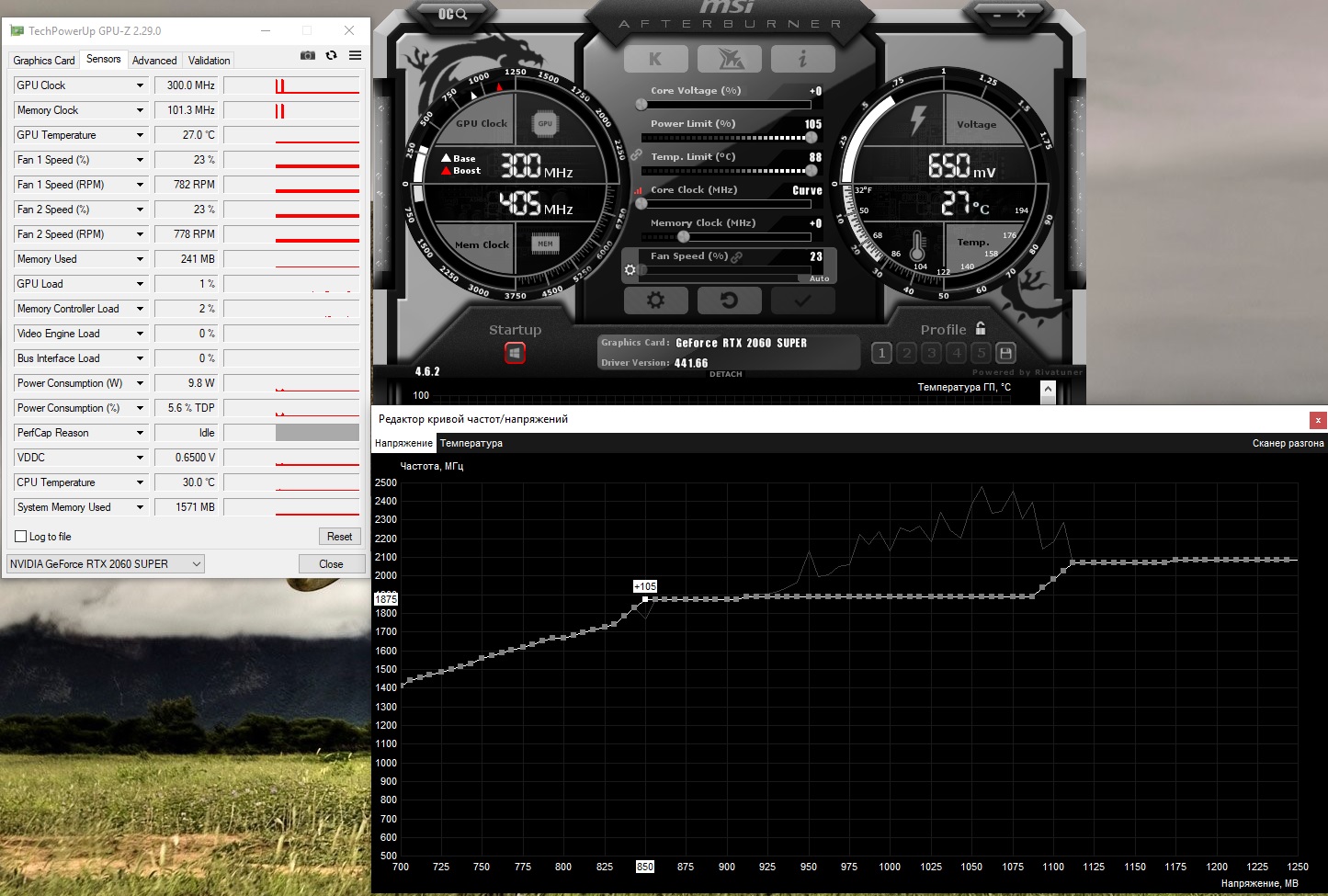Start the Сканер разгона OC scanner

(1288, 443)
